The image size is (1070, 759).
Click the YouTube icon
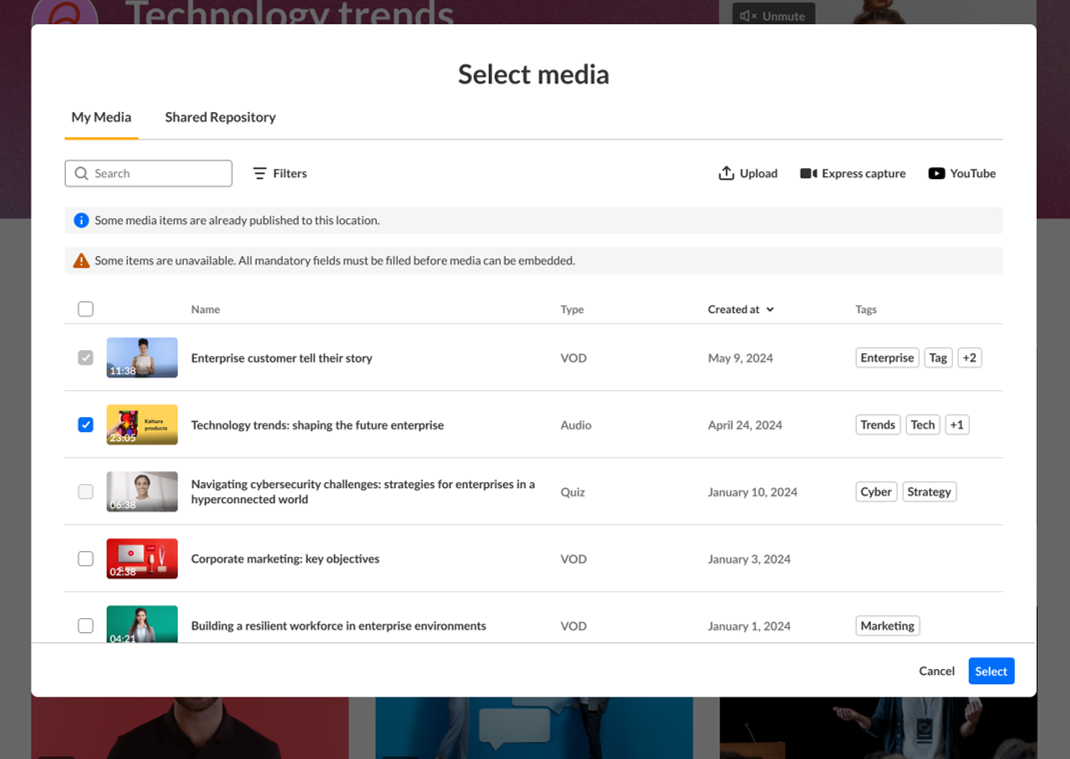pyautogui.click(x=936, y=173)
